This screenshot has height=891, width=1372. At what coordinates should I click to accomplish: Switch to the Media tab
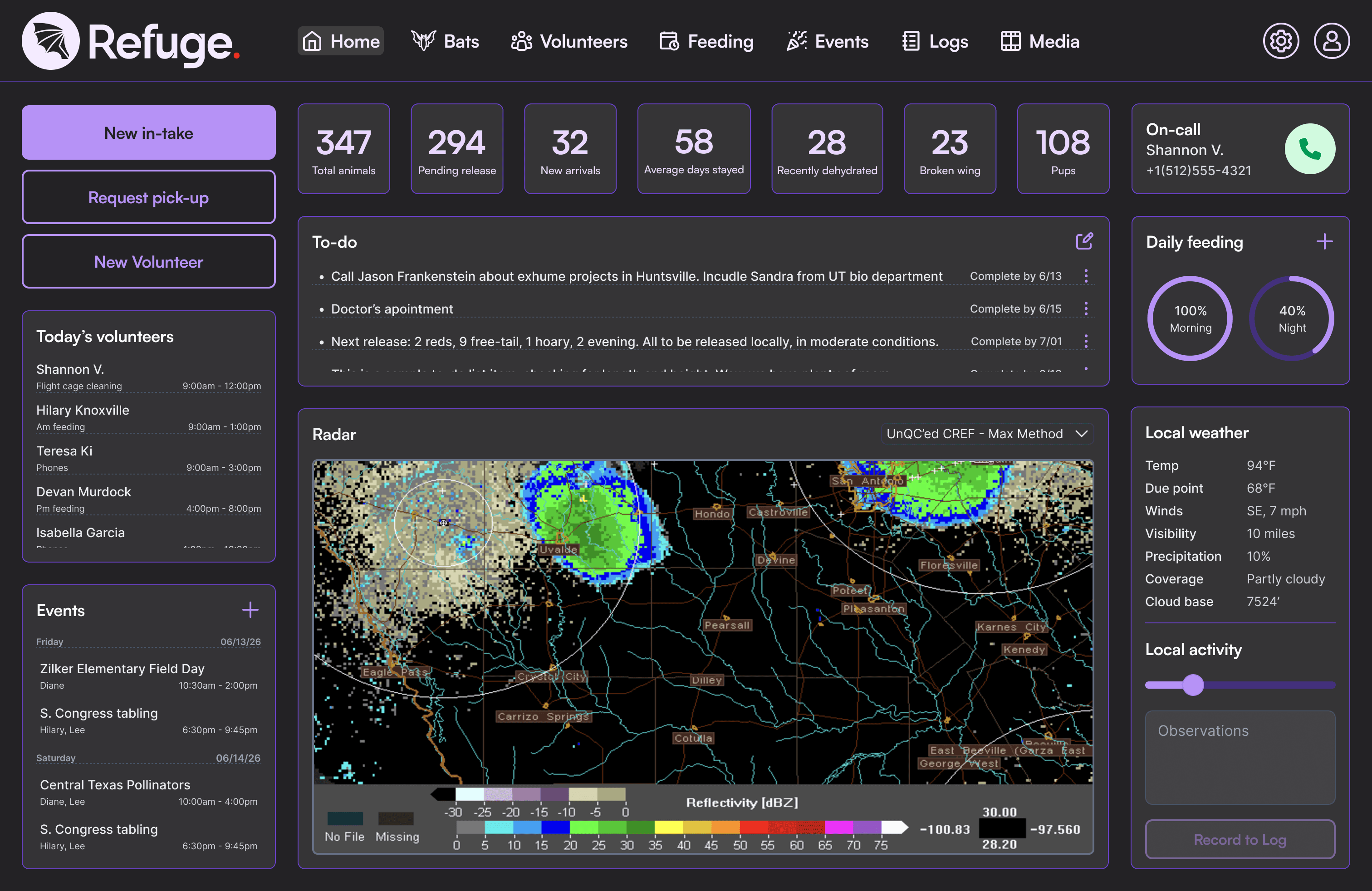tap(1040, 41)
